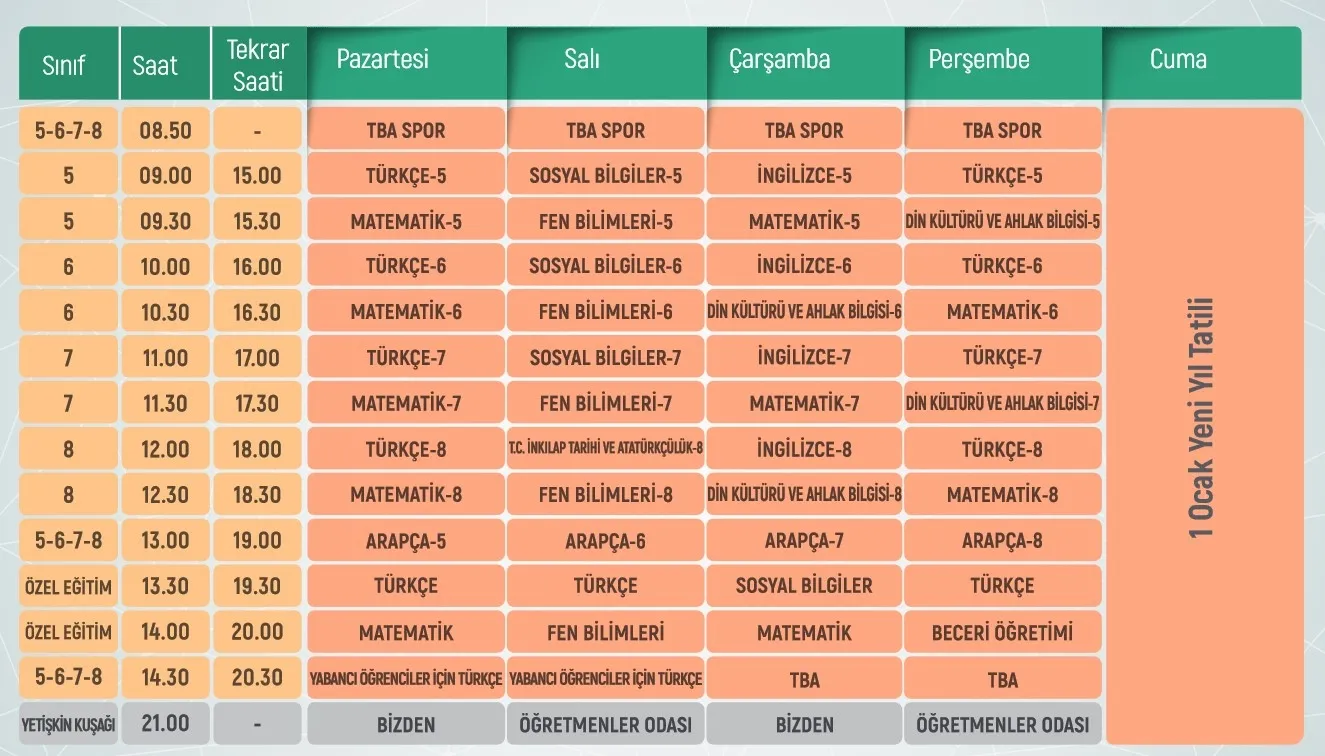Click the Tekrar Saati header
This screenshot has width=1325, height=756.
click(257, 66)
